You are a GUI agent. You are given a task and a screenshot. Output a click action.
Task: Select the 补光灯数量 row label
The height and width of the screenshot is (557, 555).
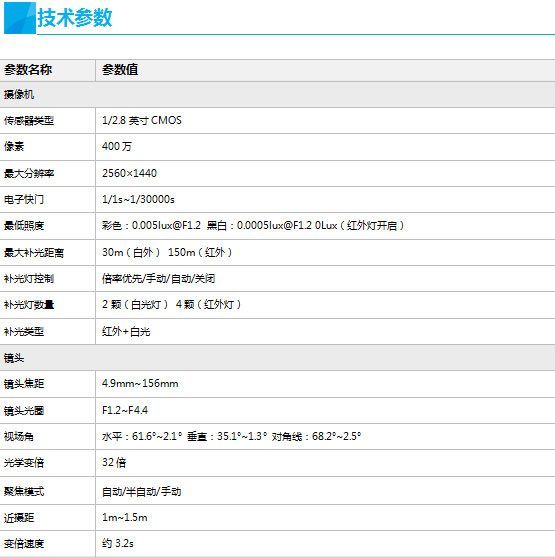(29, 305)
